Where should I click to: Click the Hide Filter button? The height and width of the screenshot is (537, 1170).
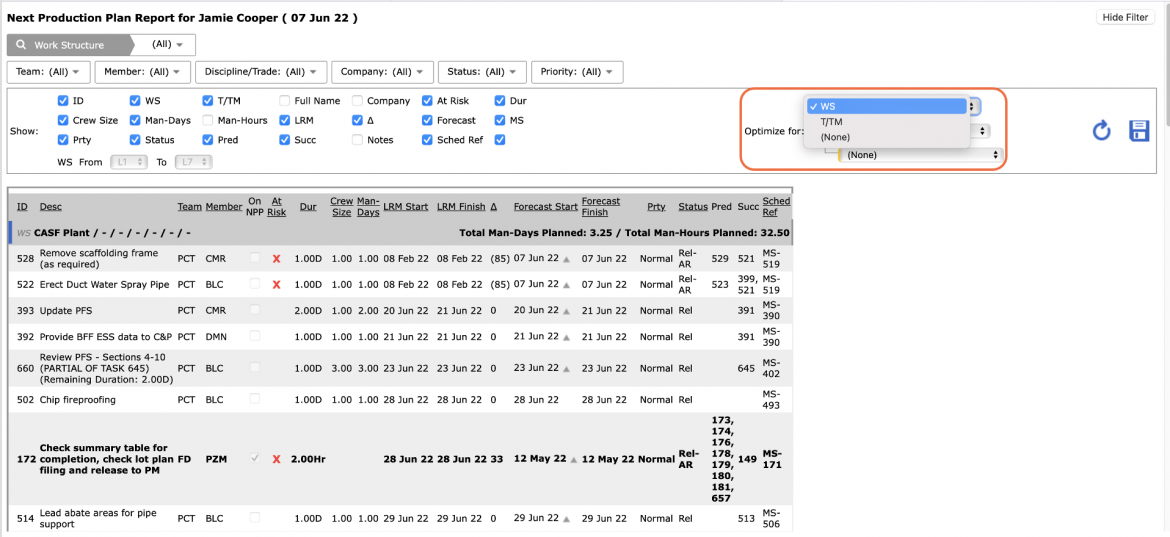pyautogui.click(x=1126, y=17)
